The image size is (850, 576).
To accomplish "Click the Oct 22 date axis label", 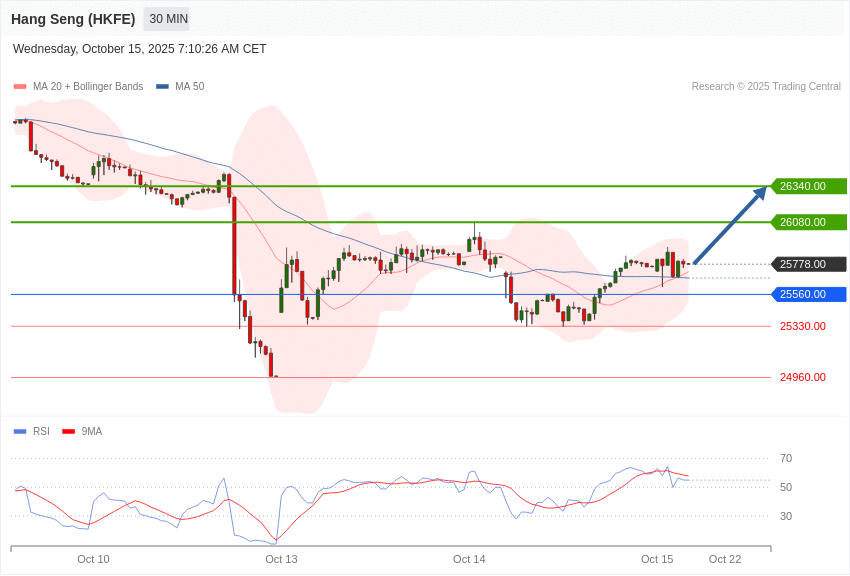I will 725,559.
